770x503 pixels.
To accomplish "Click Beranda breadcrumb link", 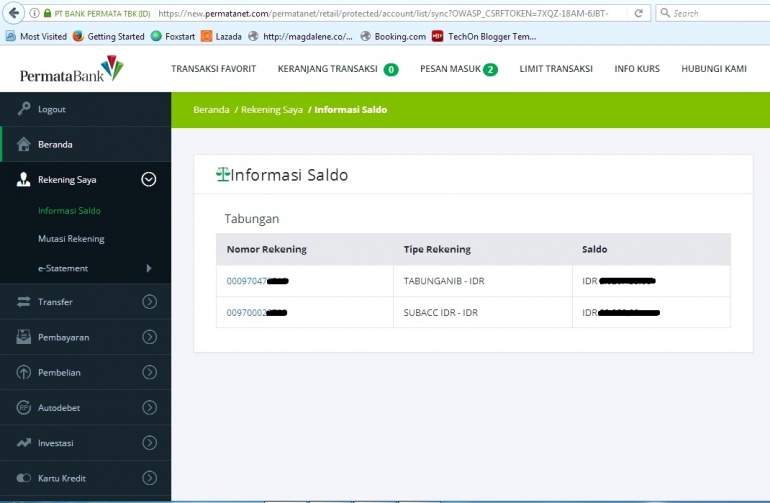I will (211, 110).
